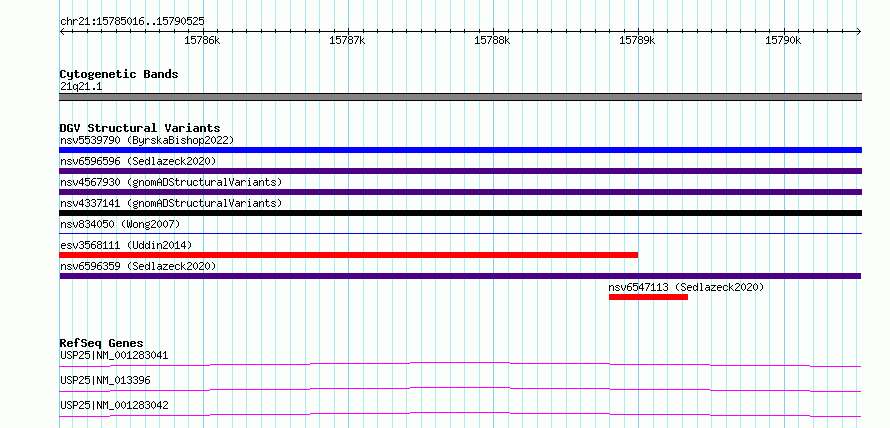The width and height of the screenshot is (890, 428).
Task: Select the Cytogenetic Bands track title
Action: click(x=119, y=74)
